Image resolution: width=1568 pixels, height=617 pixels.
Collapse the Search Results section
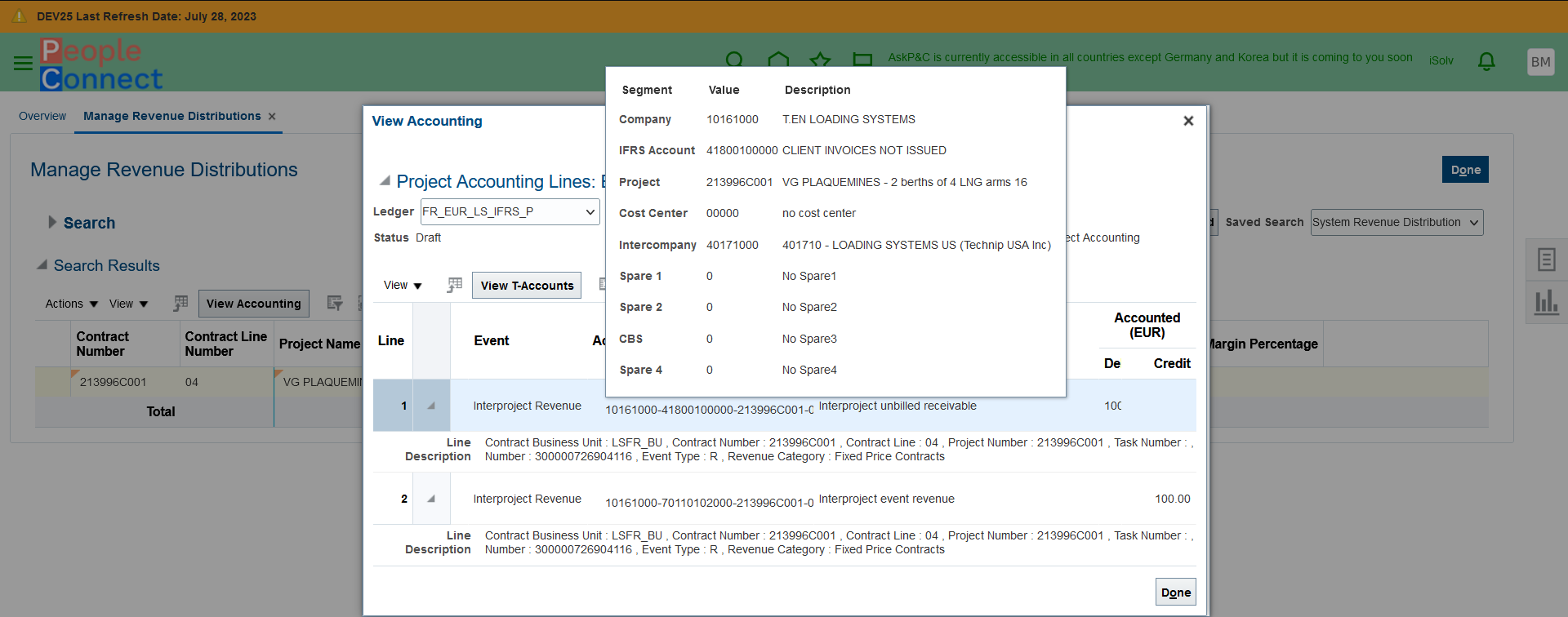[42, 265]
